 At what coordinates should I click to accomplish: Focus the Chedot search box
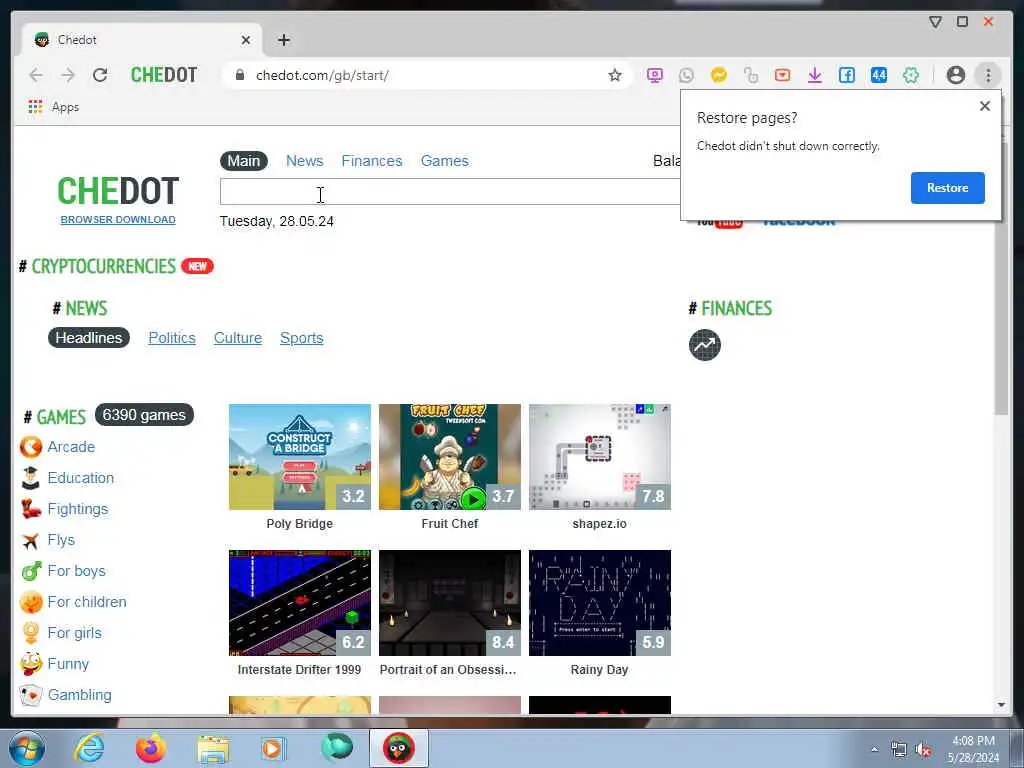coord(450,191)
